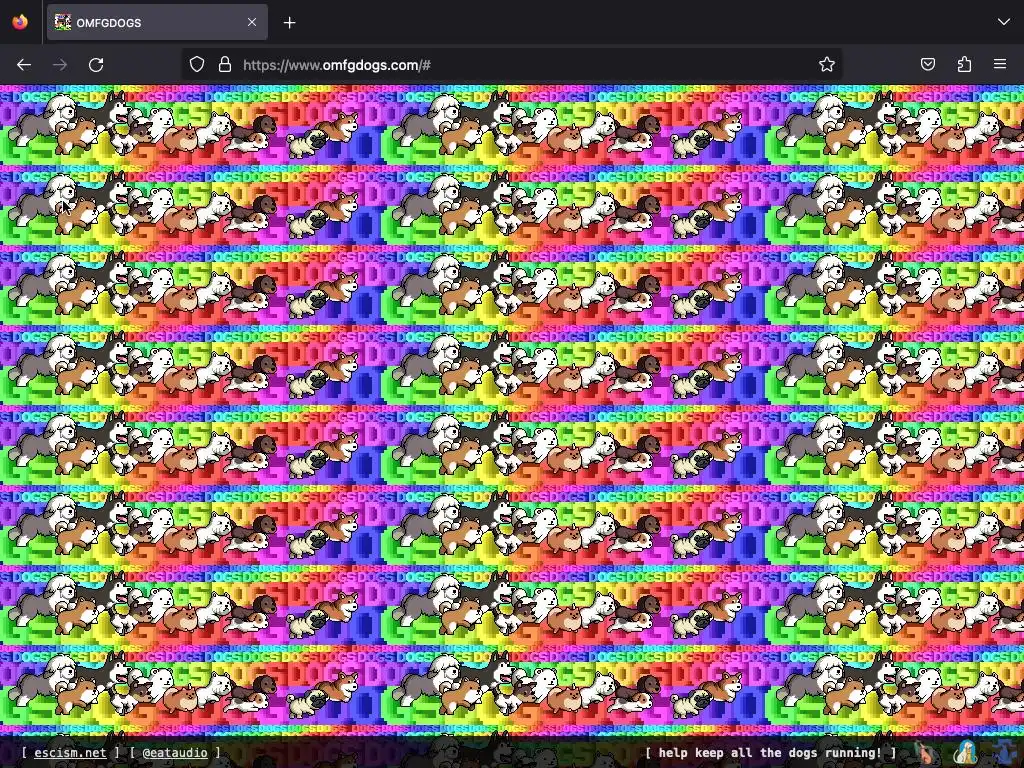View site security via padlock icon
Screen dimensions: 1024x768
click(225, 65)
